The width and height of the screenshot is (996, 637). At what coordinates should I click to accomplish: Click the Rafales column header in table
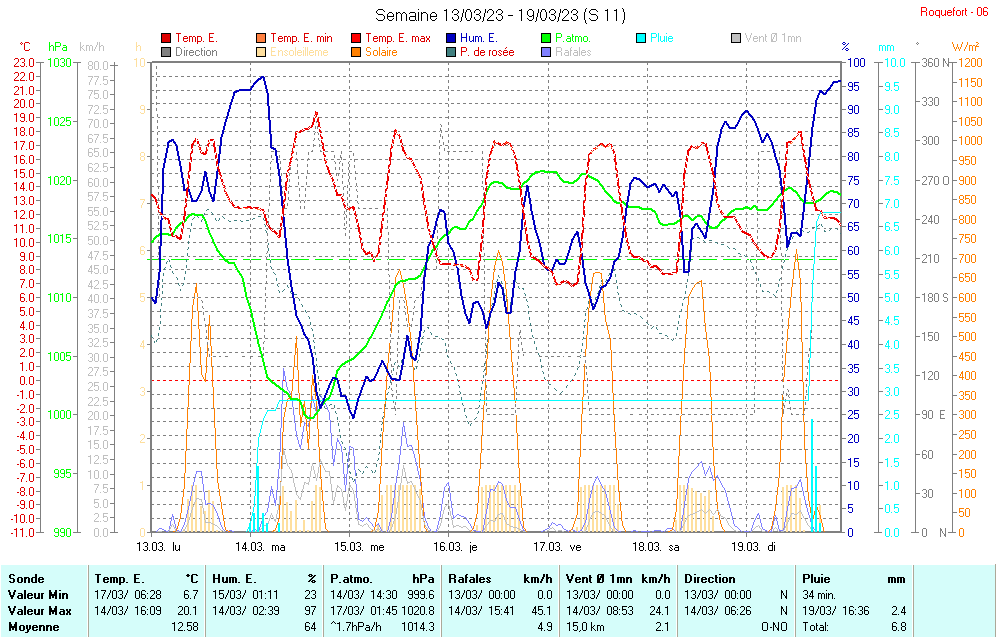point(469,579)
